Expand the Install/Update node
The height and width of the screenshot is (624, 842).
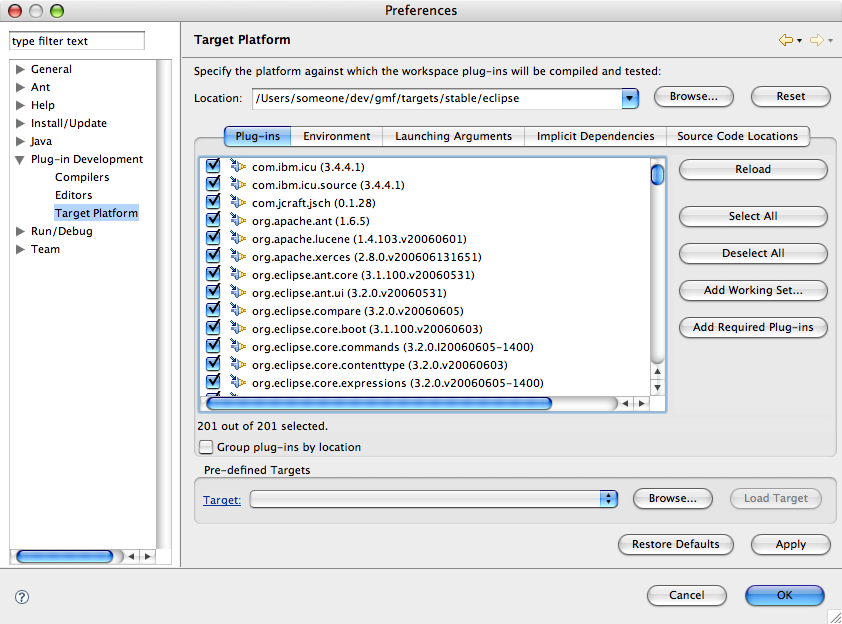(20, 123)
